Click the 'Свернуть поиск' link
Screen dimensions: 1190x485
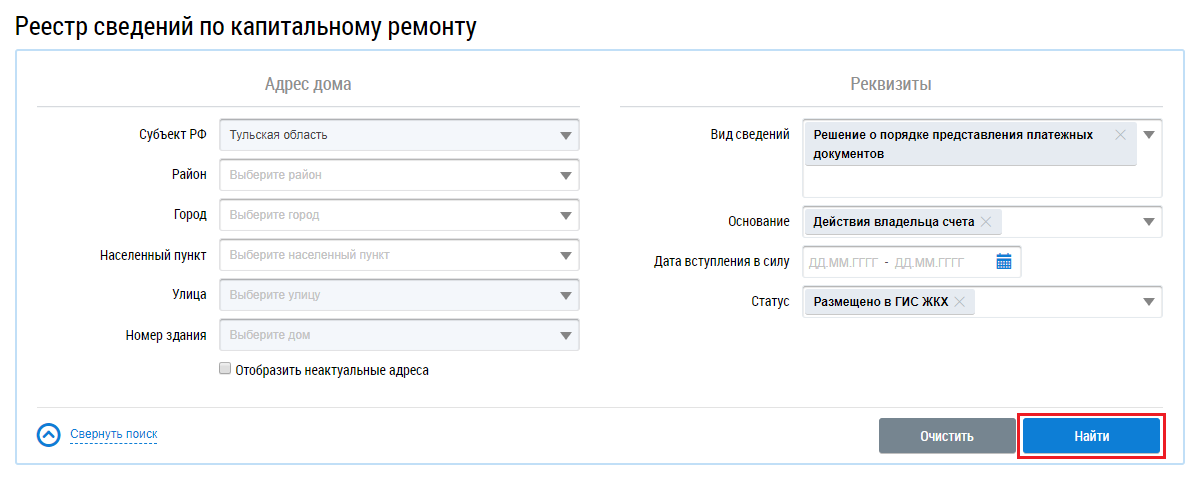113,434
